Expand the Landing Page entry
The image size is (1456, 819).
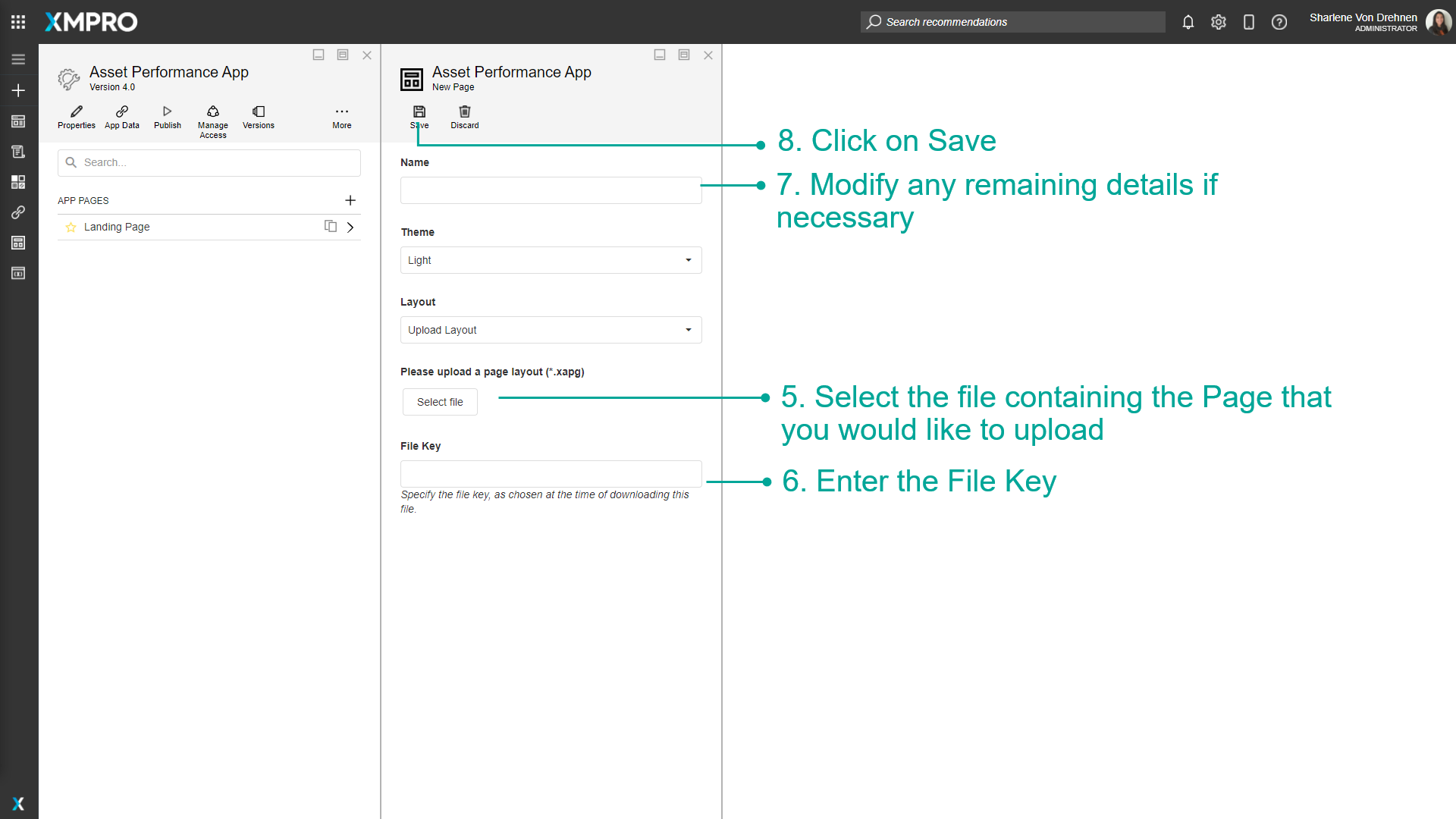[350, 227]
